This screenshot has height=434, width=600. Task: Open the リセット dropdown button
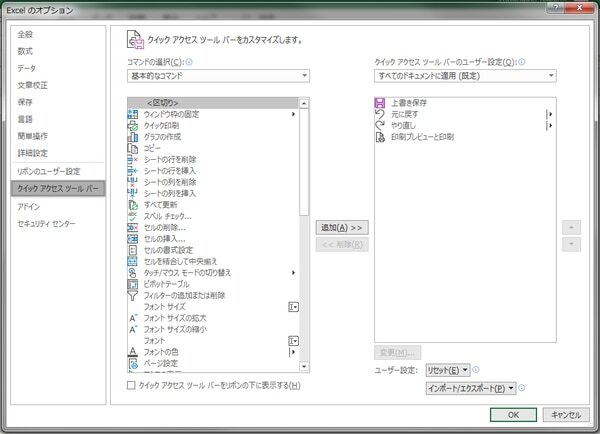click(x=446, y=370)
